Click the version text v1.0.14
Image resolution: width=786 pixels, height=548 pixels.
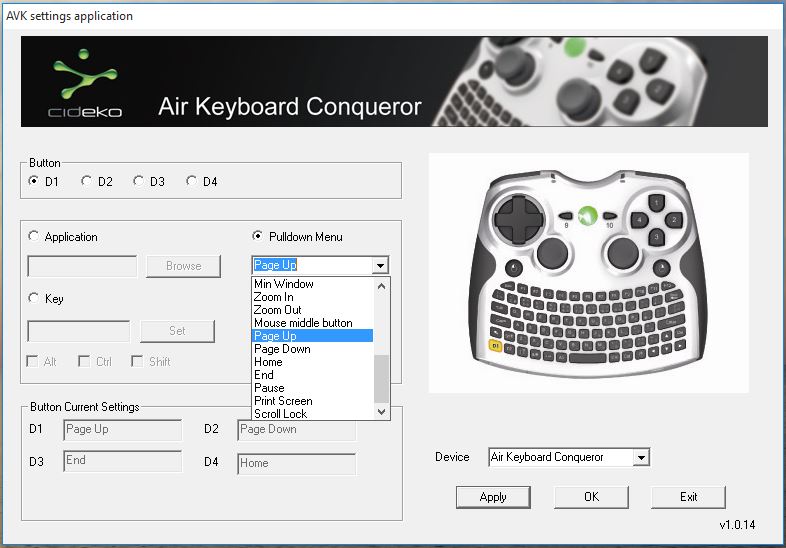[737, 525]
